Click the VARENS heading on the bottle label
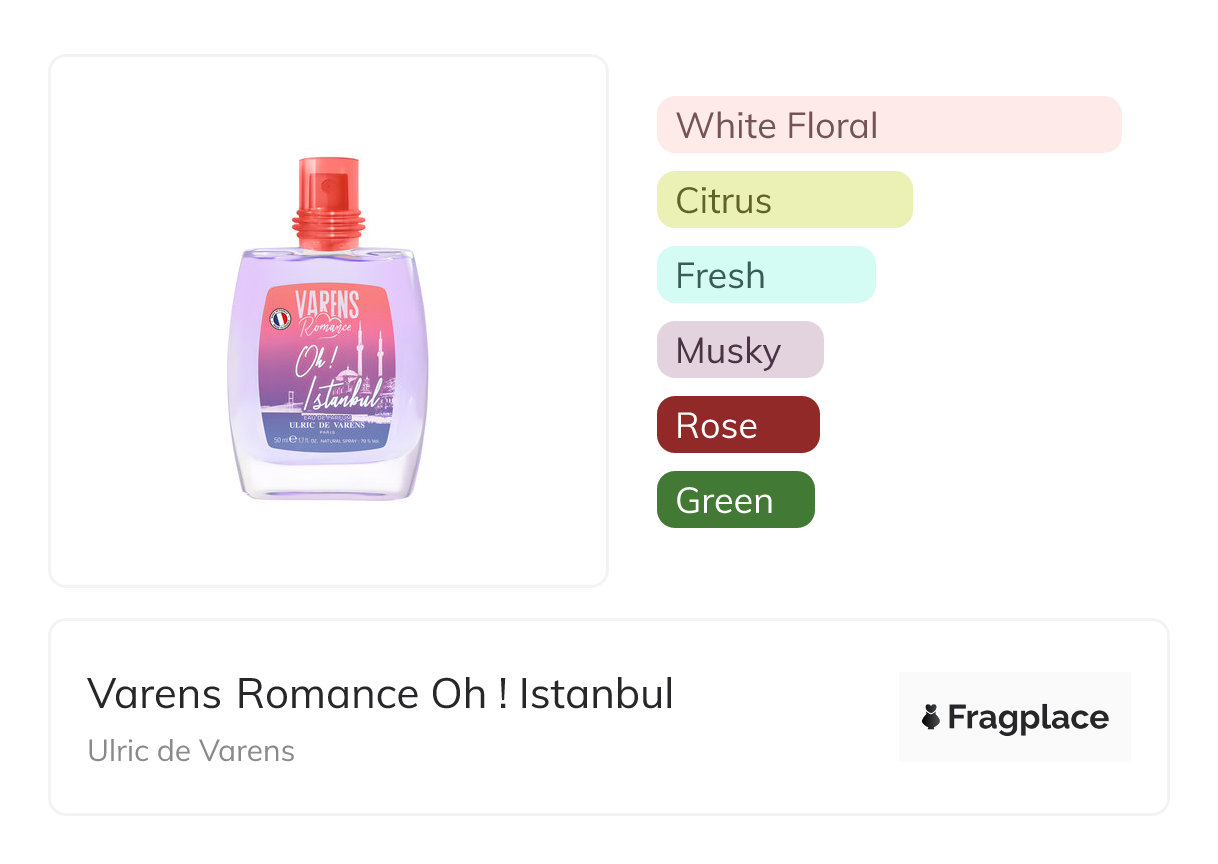 click(x=326, y=303)
